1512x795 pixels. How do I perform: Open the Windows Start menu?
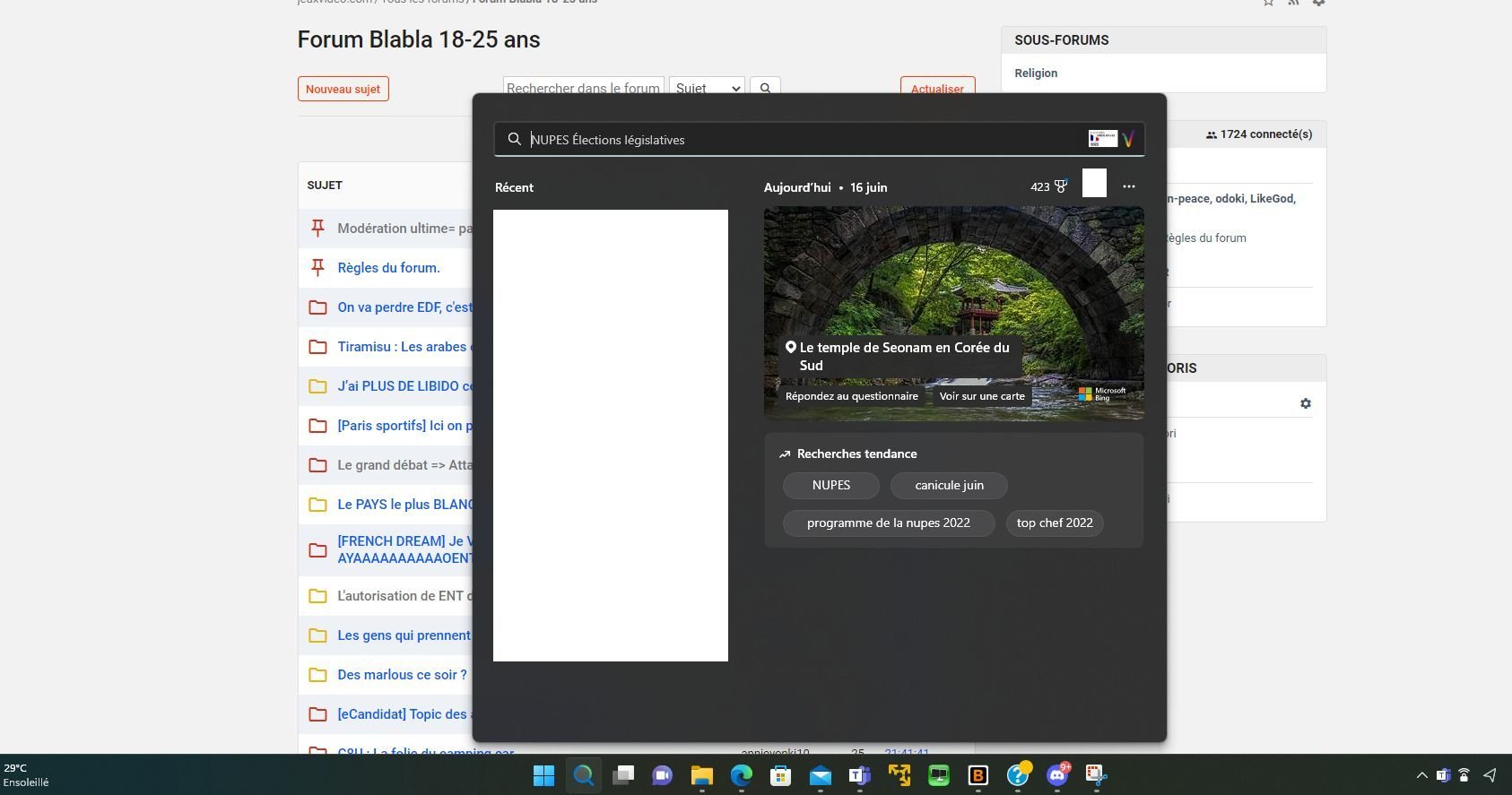[x=543, y=775]
